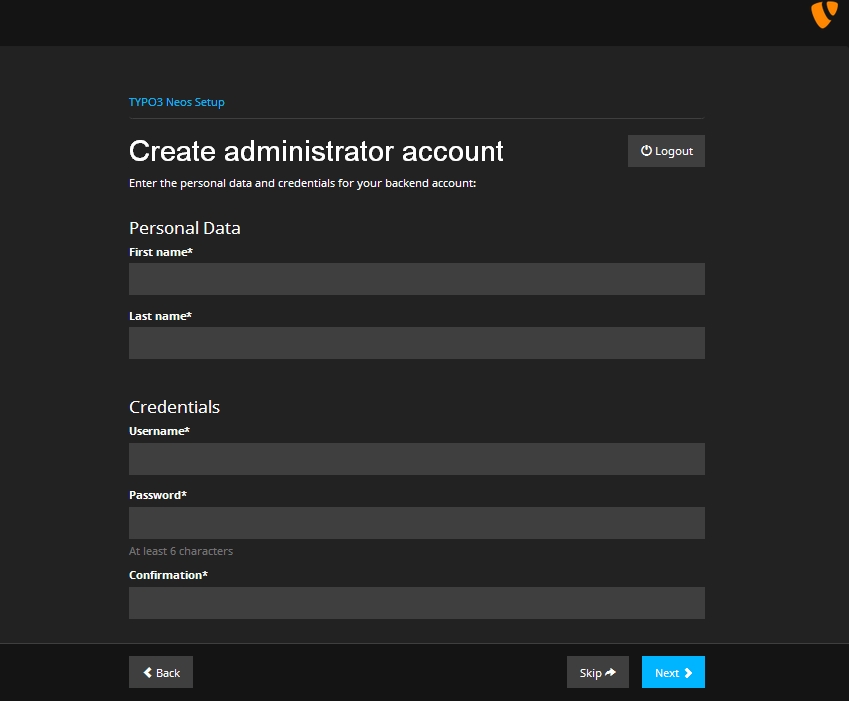Skip this step with Skip button
Viewport: 849px width, 701px height.
click(x=598, y=672)
